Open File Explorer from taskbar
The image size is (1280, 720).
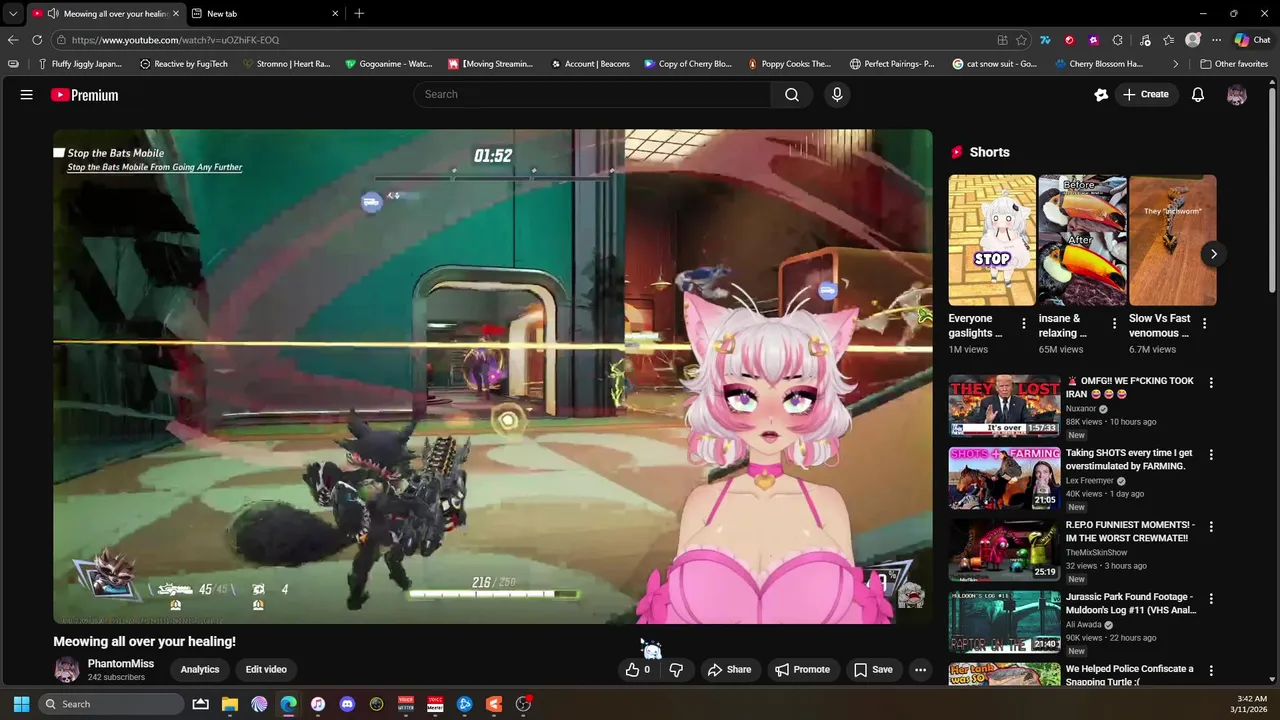[x=229, y=704]
